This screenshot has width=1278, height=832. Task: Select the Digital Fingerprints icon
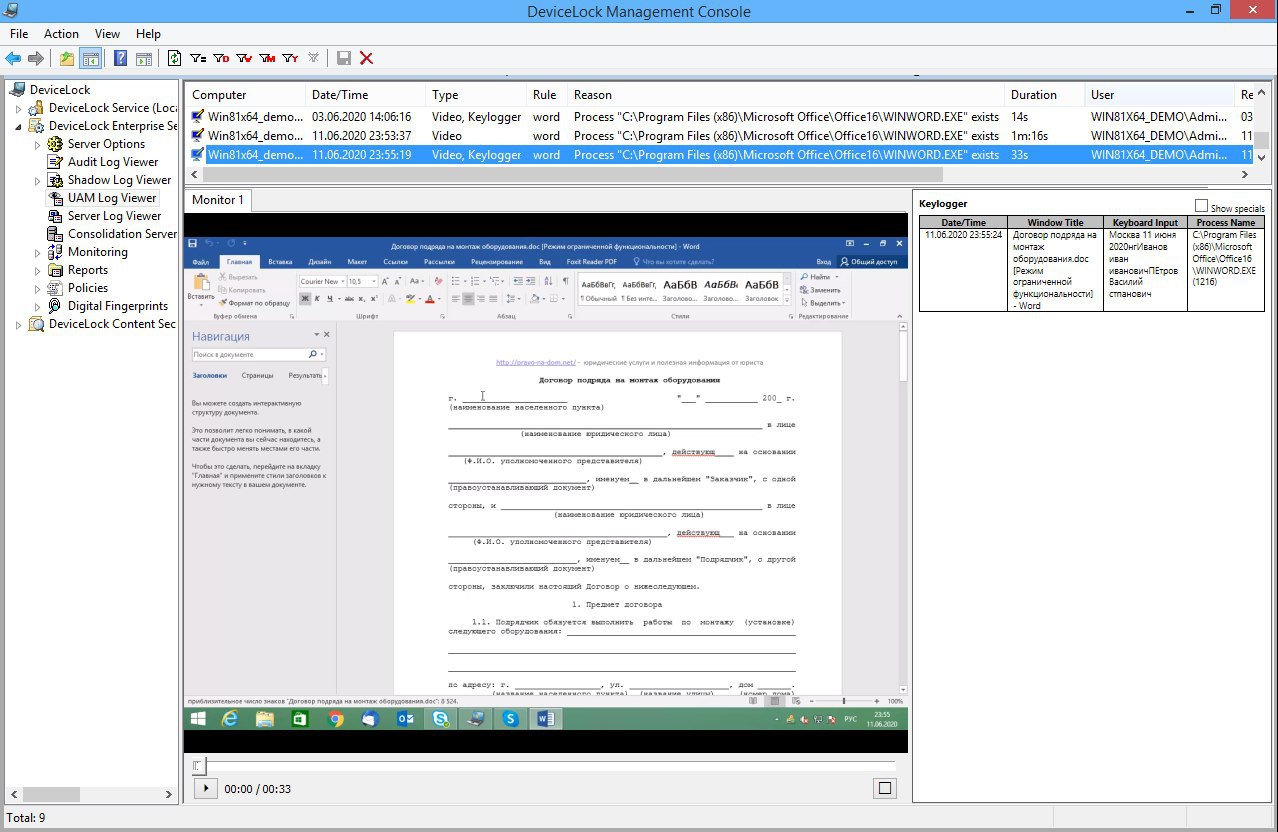coord(56,306)
